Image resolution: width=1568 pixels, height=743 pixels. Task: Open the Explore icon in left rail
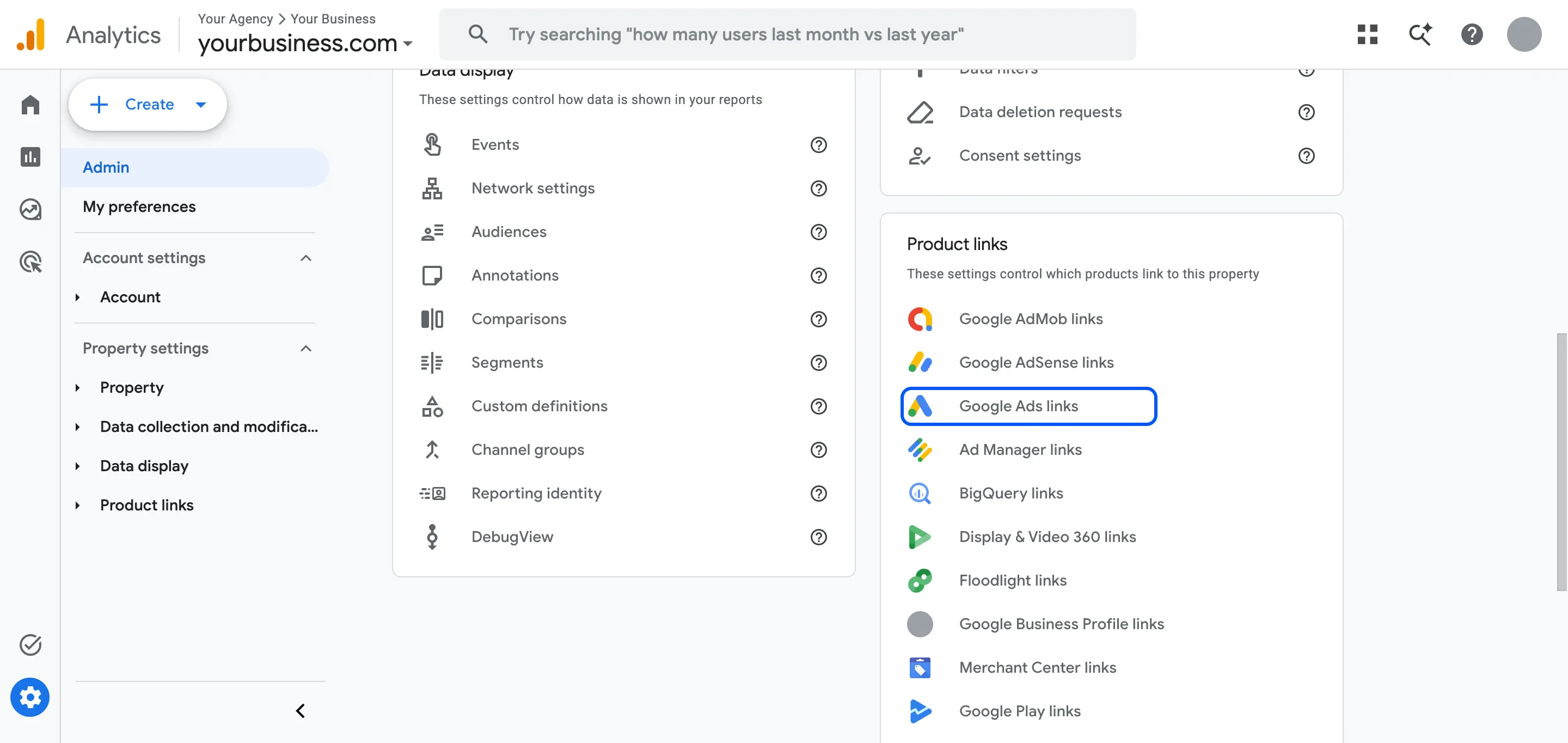[30, 209]
